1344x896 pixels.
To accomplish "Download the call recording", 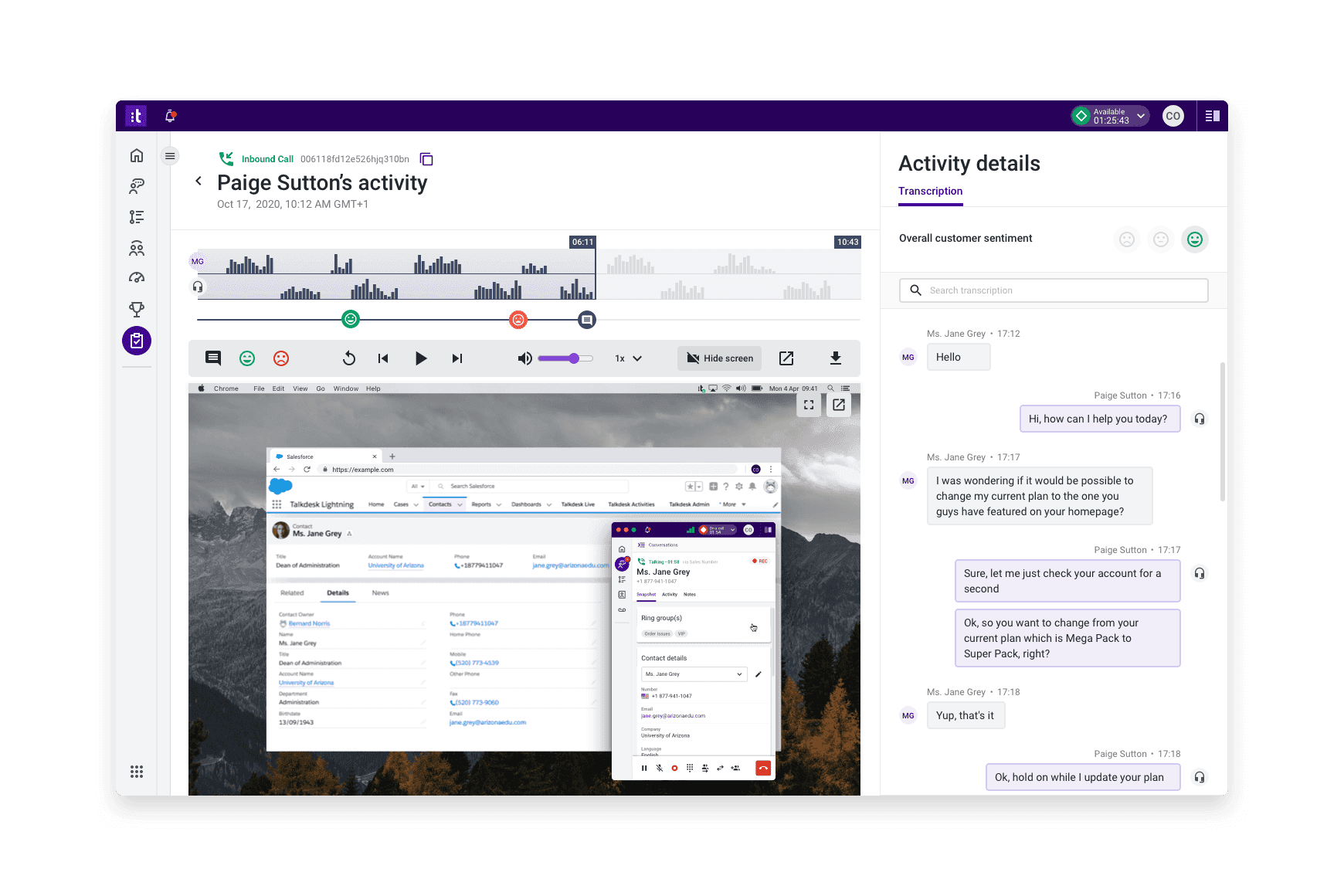I will (x=835, y=358).
